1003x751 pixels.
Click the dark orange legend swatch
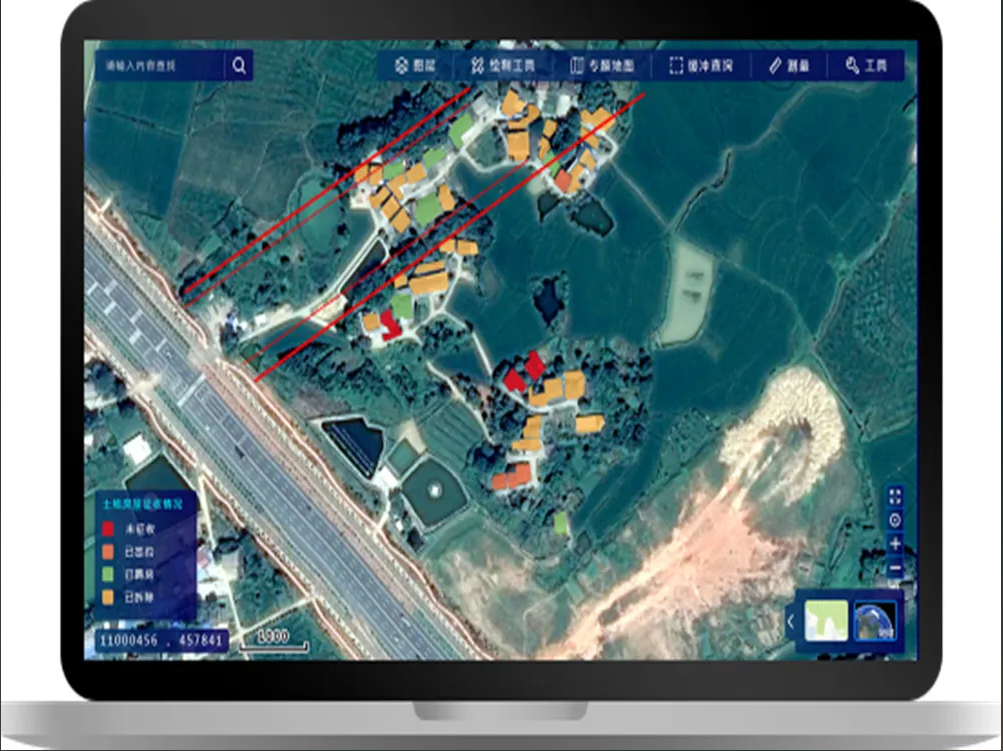click(108, 551)
